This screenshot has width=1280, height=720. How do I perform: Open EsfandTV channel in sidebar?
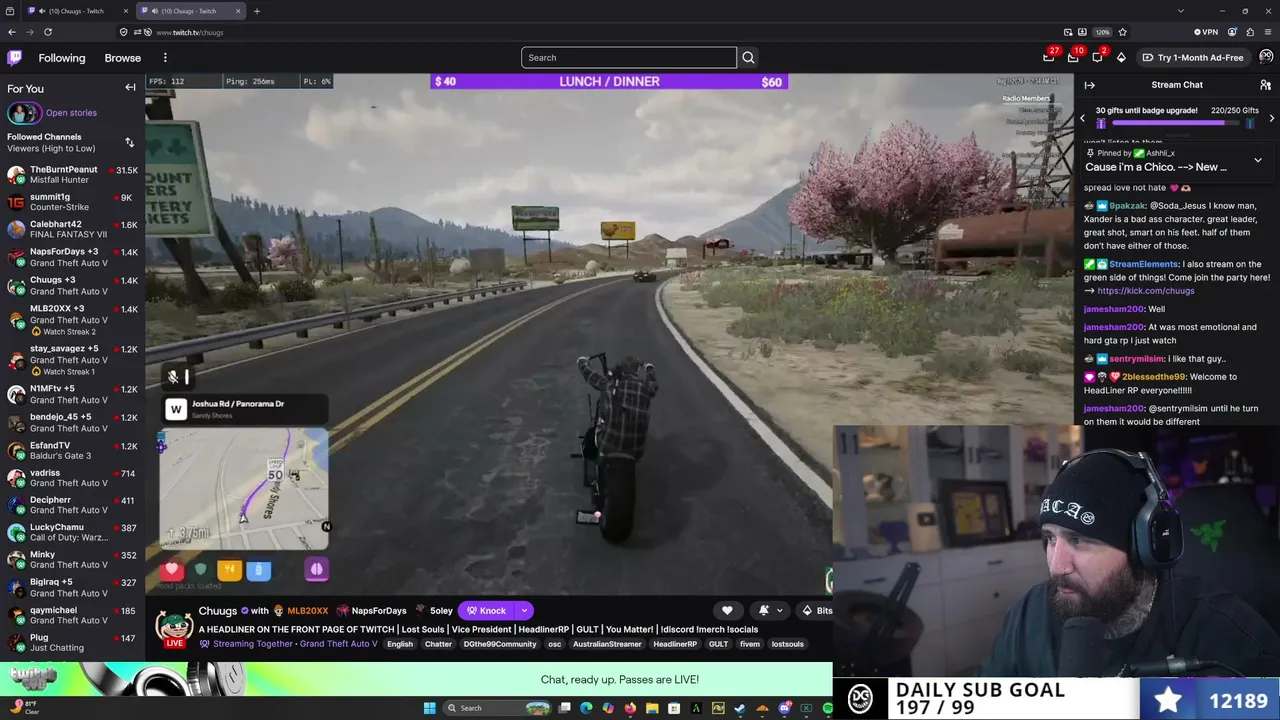(72, 451)
